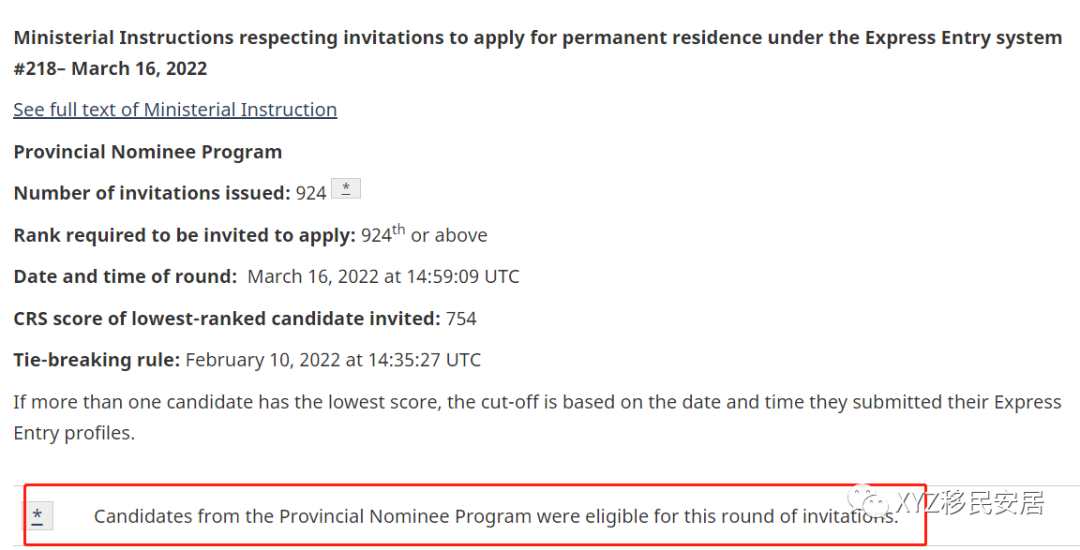Click the '924th or above' rank value

424,236
